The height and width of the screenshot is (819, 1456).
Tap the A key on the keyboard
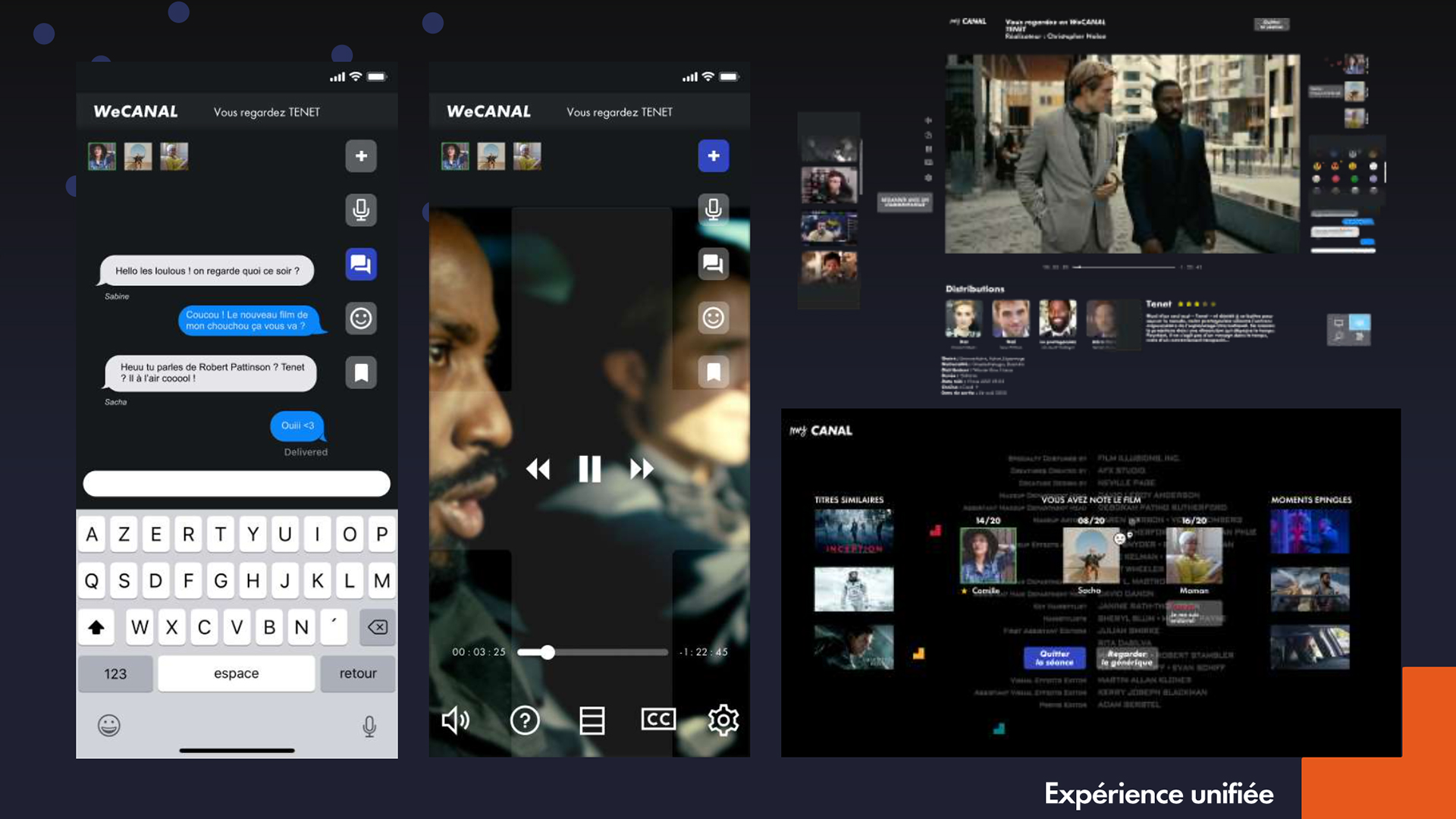92,535
